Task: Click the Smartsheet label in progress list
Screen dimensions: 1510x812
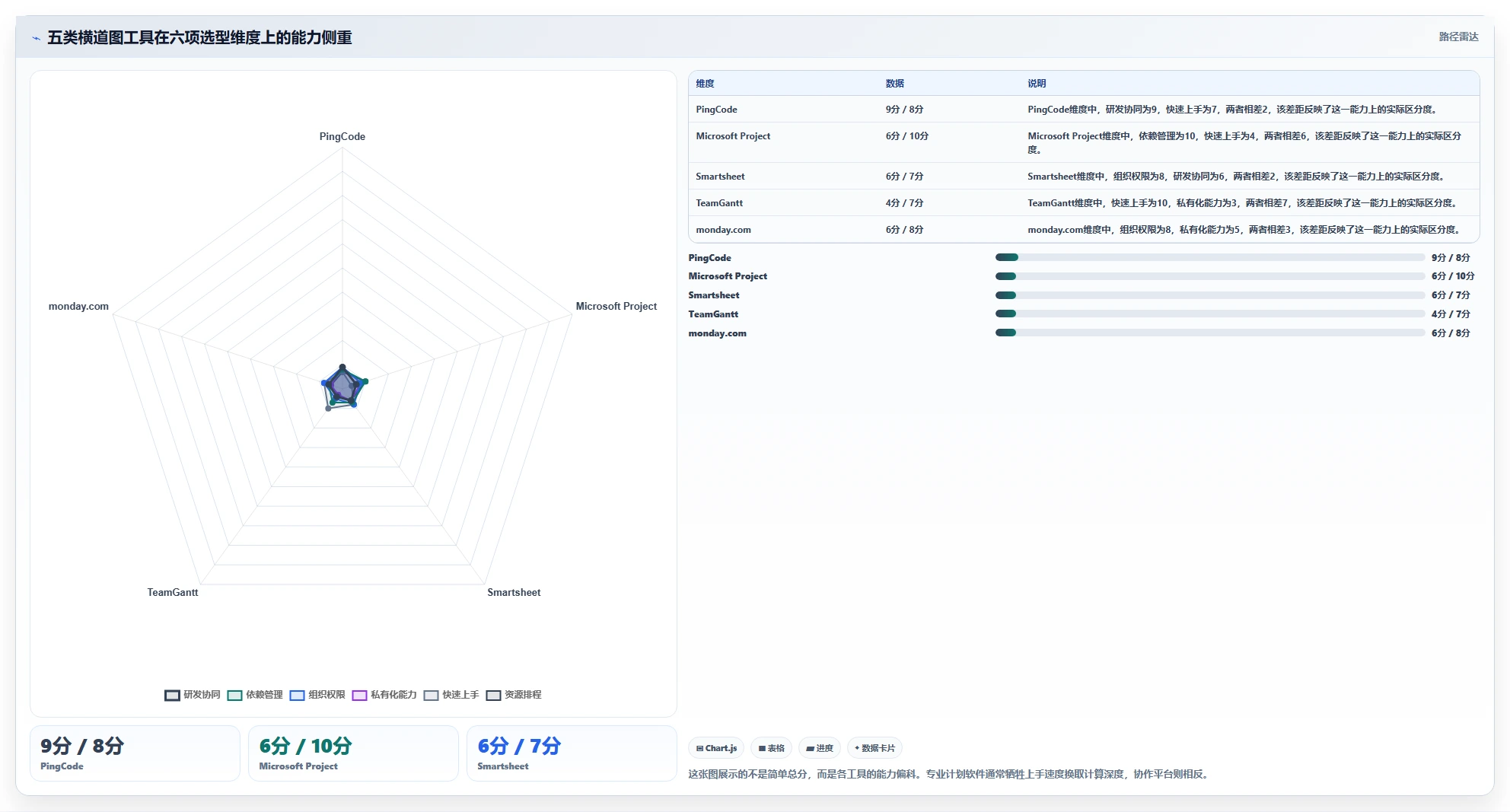Action: click(x=714, y=295)
